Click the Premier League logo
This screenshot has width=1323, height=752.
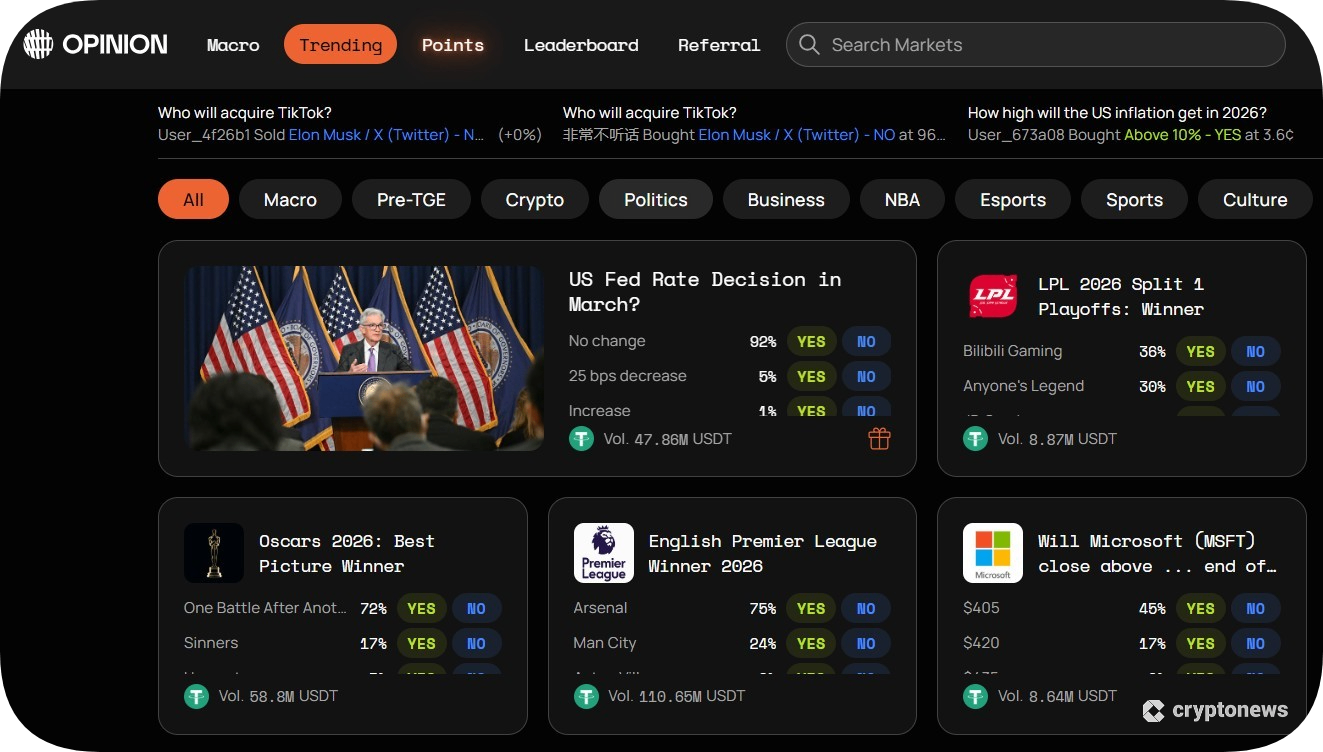tap(603, 552)
